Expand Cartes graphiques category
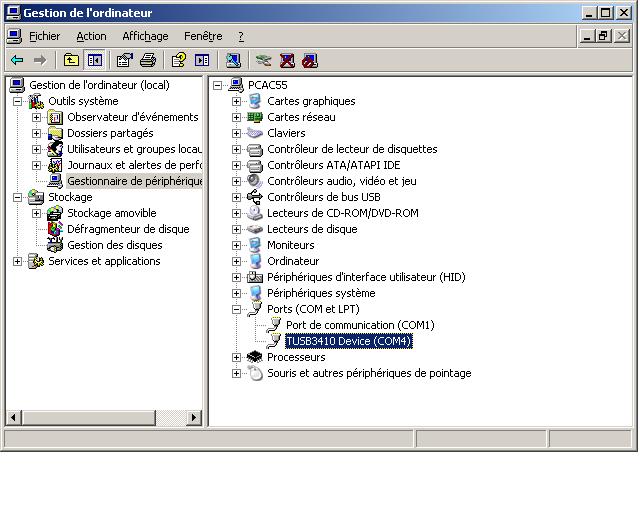Image resolution: width=640 pixels, height=512 pixels. 236,101
